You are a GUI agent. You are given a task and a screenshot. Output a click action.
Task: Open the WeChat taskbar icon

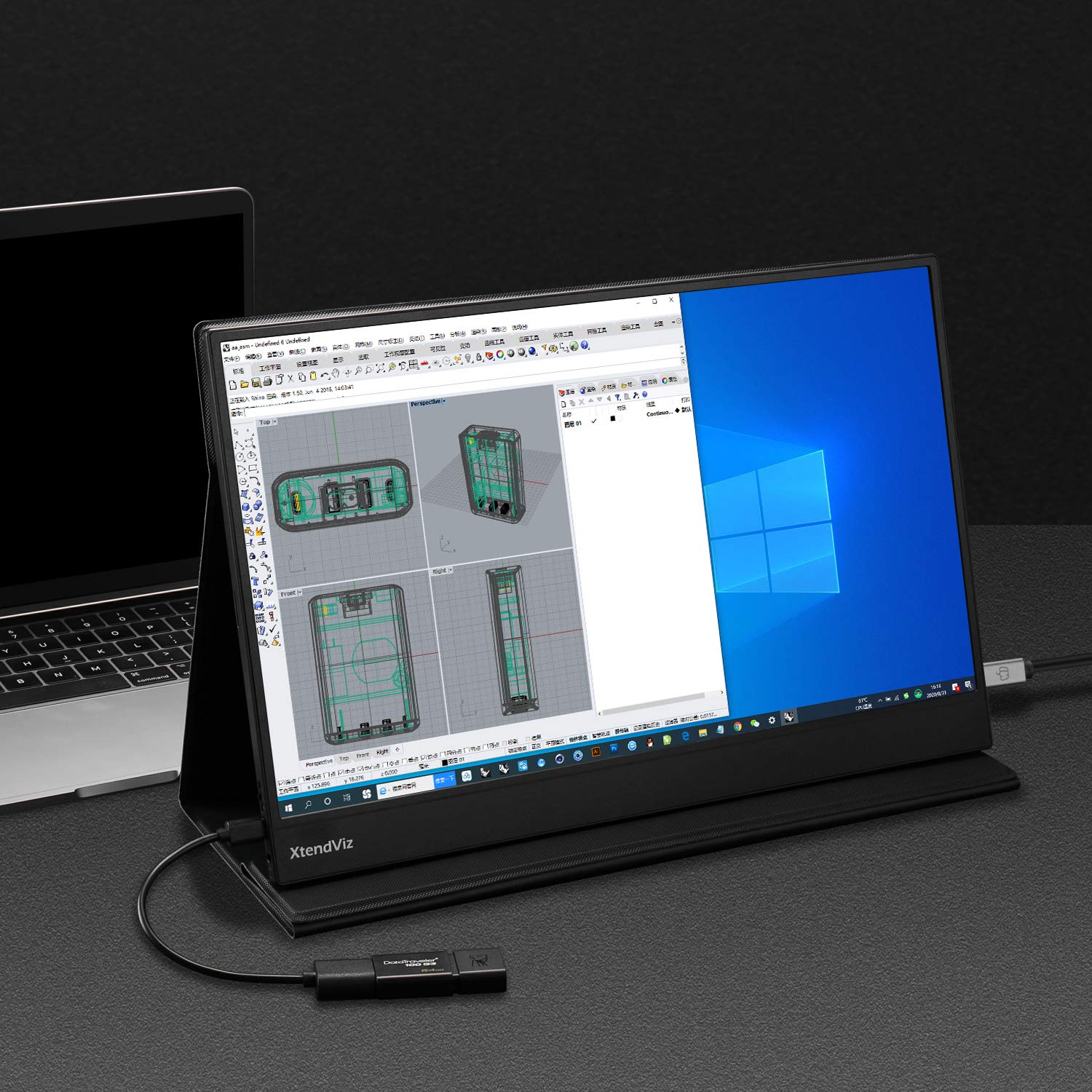755,723
